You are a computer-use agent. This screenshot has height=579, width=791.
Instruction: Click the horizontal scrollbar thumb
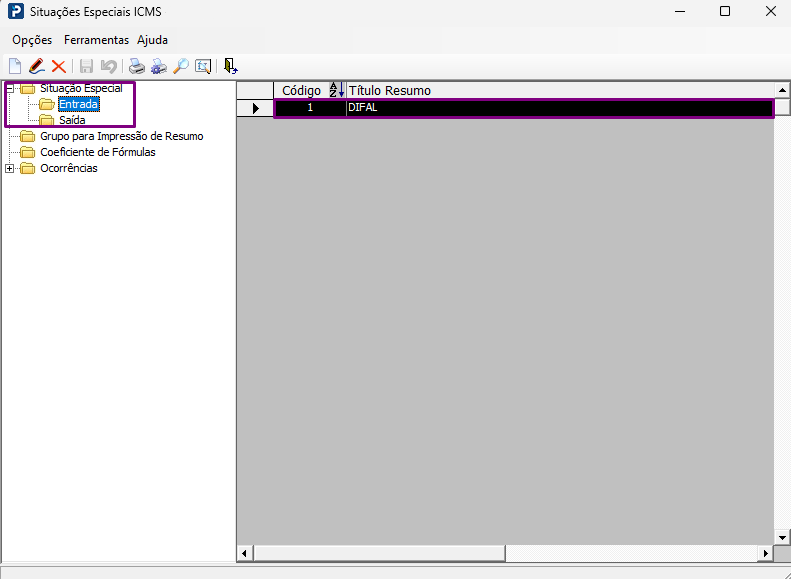pyautogui.click(x=379, y=553)
